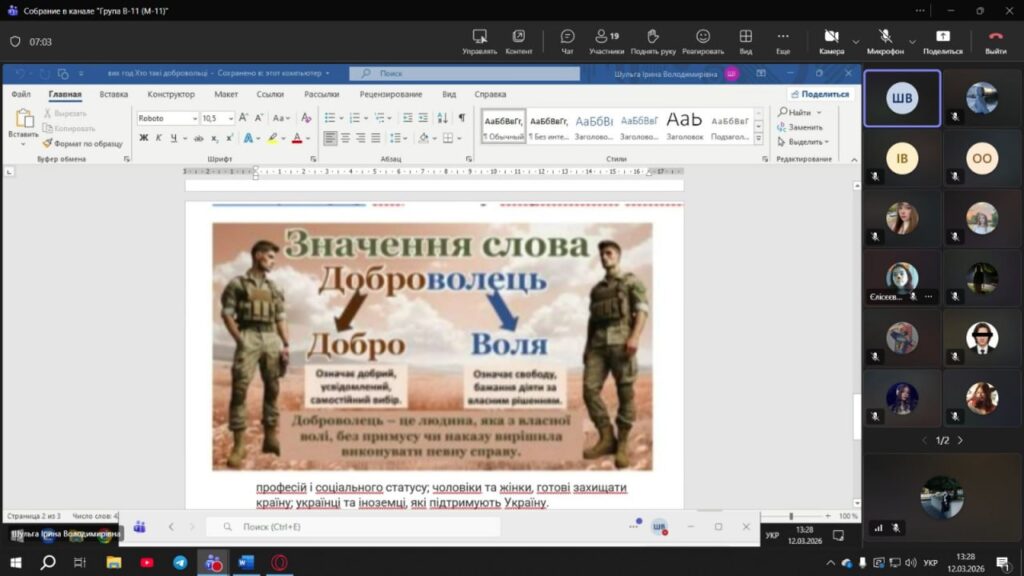This screenshot has height=576, width=1024.
Task: Open the Roboto font name dropdown
Action: [x=194, y=118]
